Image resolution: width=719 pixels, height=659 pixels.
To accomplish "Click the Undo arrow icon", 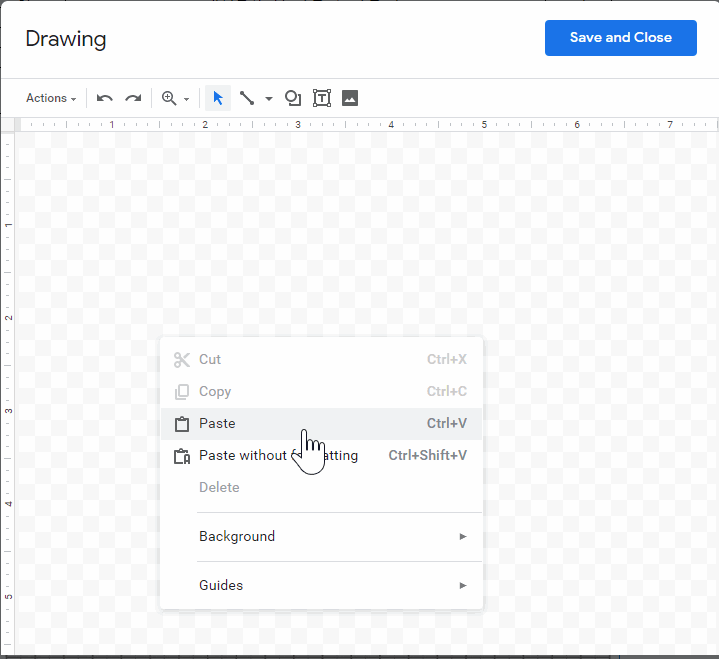I will tap(105, 98).
